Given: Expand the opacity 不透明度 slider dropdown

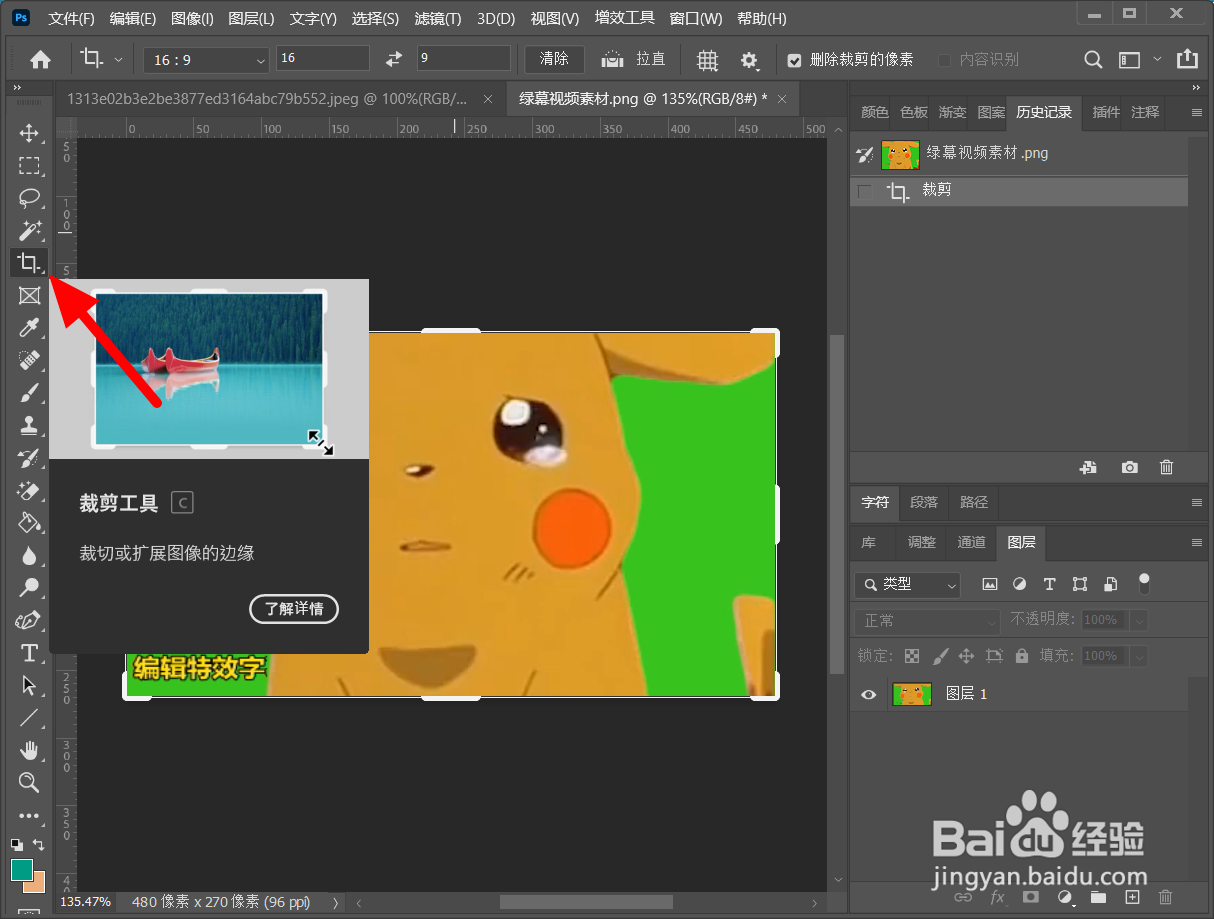Looking at the screenshot, I should [1139, 621].
